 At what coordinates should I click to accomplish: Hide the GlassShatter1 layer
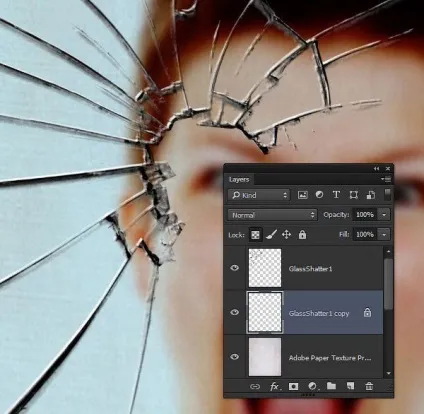[x=235, y=268]
